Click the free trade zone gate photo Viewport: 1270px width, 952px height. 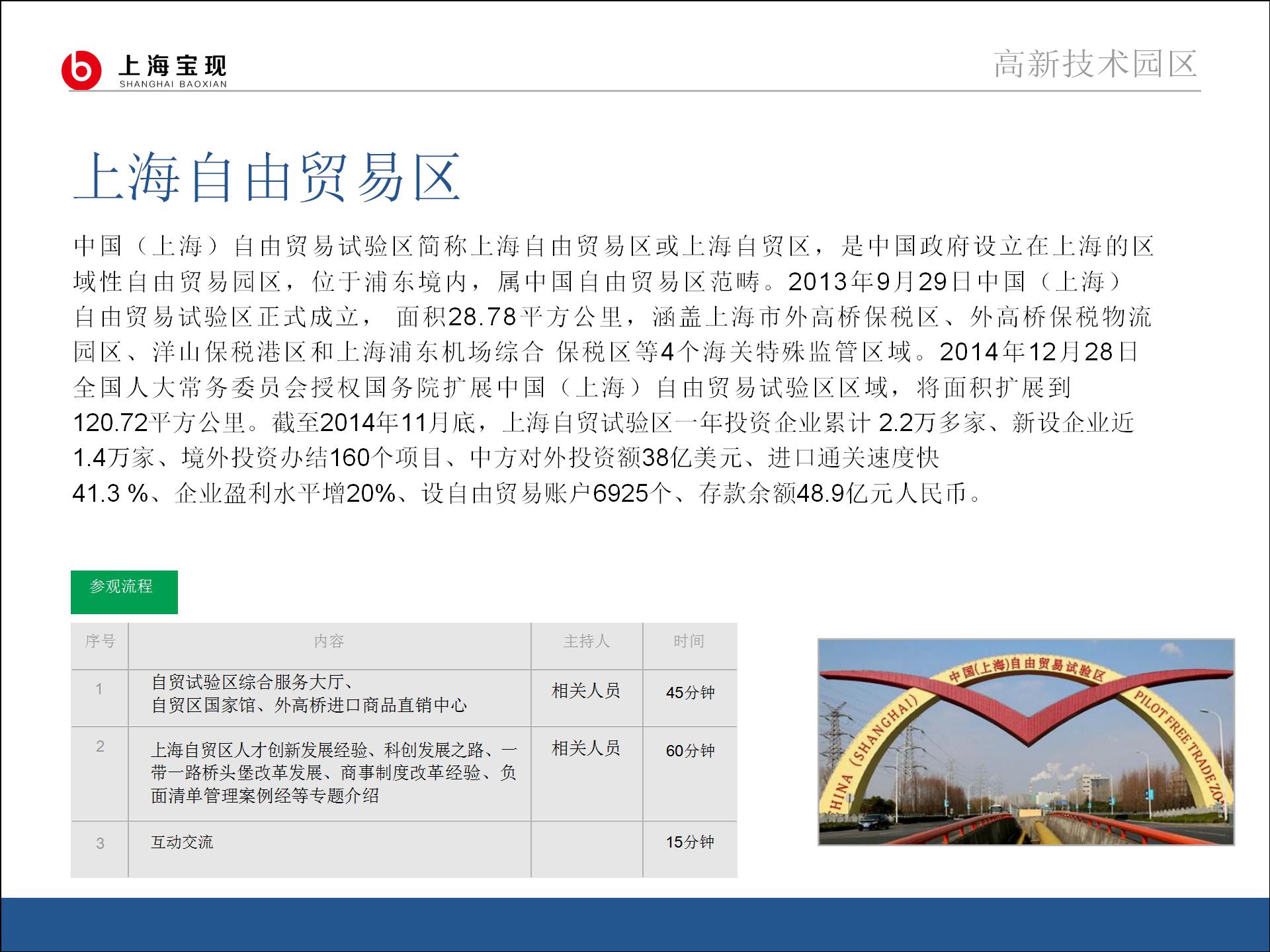tap(1026, 742)
